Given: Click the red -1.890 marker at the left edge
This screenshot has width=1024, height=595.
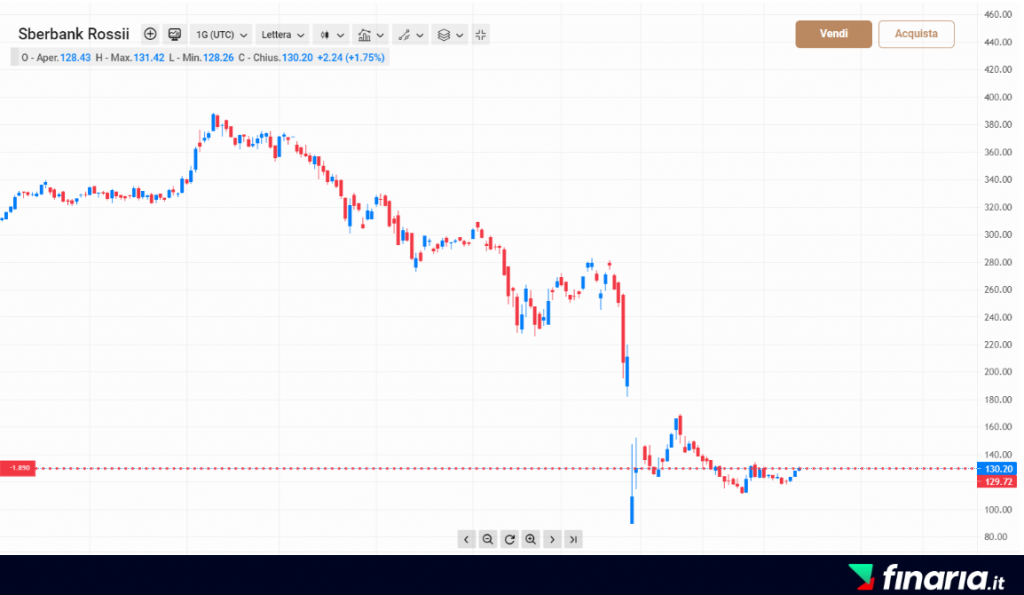Looking at the screenshot, I should pyautogui.click(x=18, y=468).
